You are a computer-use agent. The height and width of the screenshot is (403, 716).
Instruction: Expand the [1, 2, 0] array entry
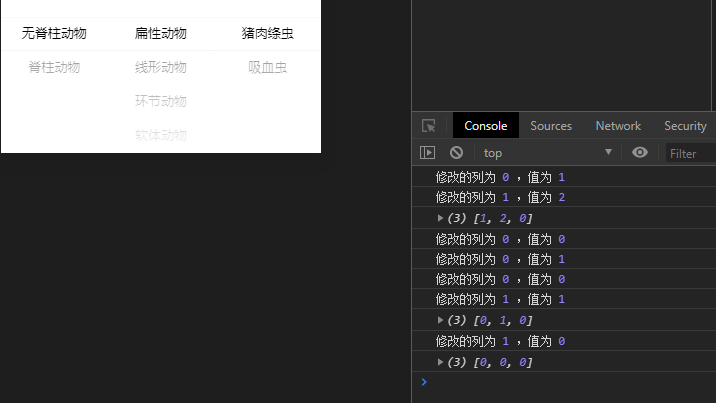(440, 218)
